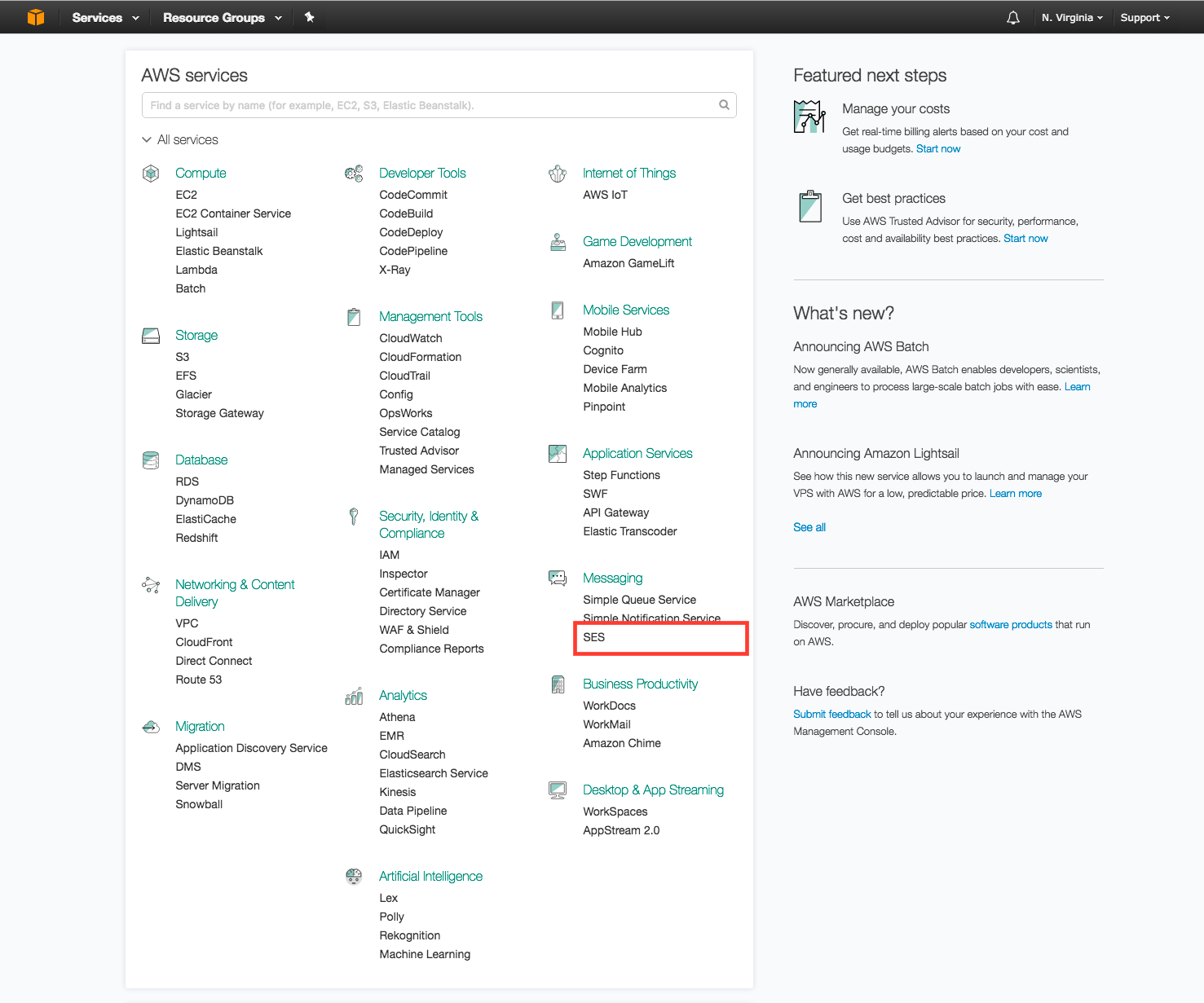Open the Cognito service
1204x1003 pixels.
click(x=603, y=350)
